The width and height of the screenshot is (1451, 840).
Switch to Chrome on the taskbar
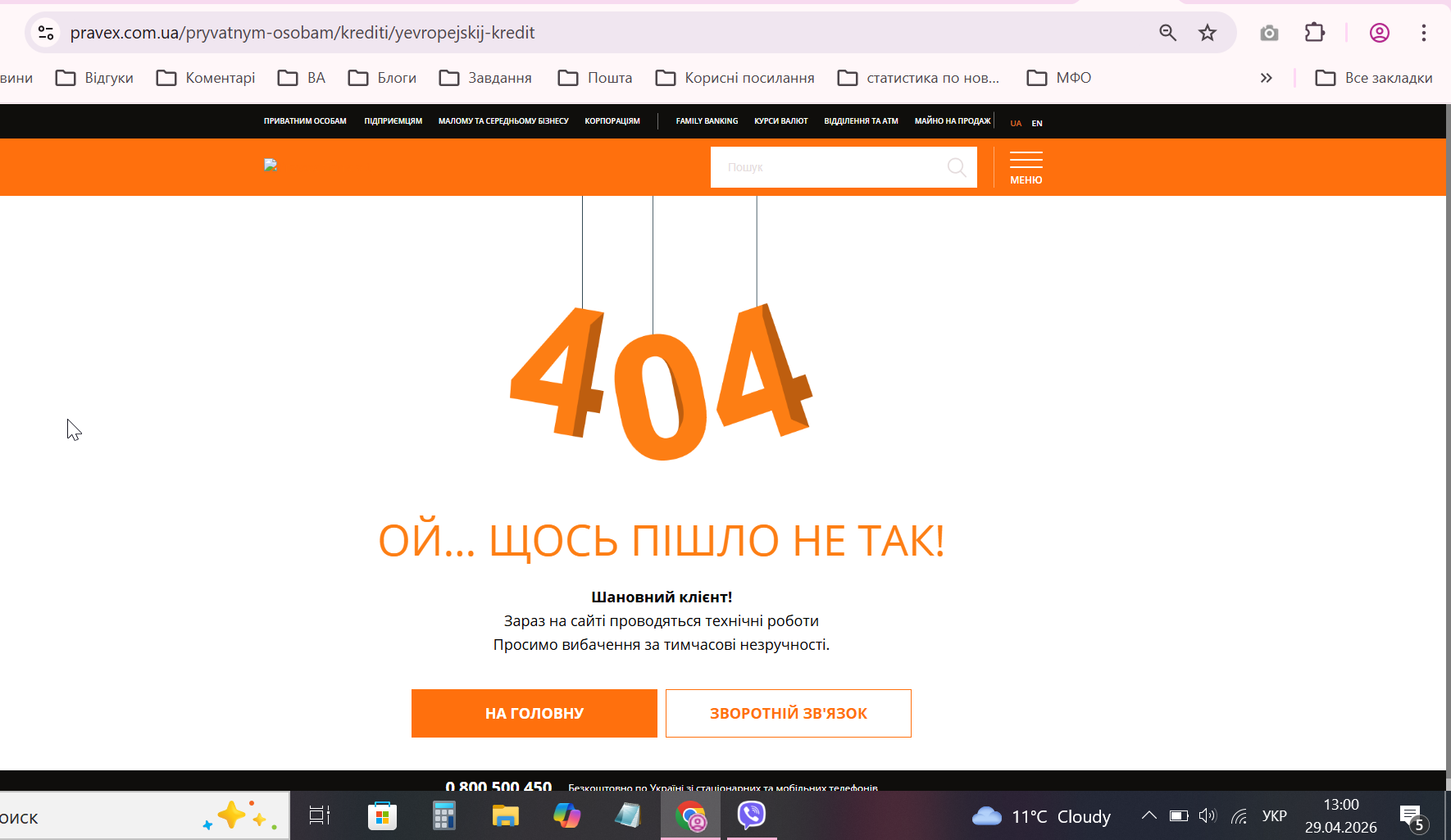691,816
